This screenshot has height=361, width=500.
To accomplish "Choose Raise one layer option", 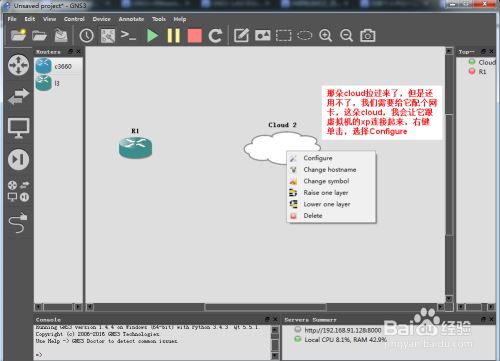I will point(332,193).
